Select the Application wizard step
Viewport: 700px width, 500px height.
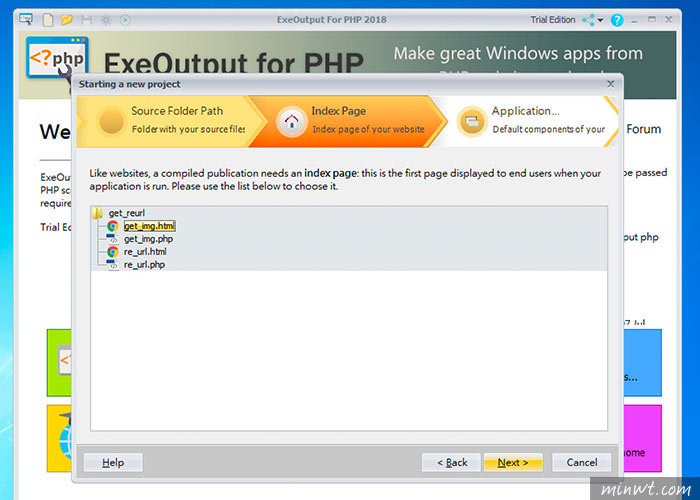(531, 121)
